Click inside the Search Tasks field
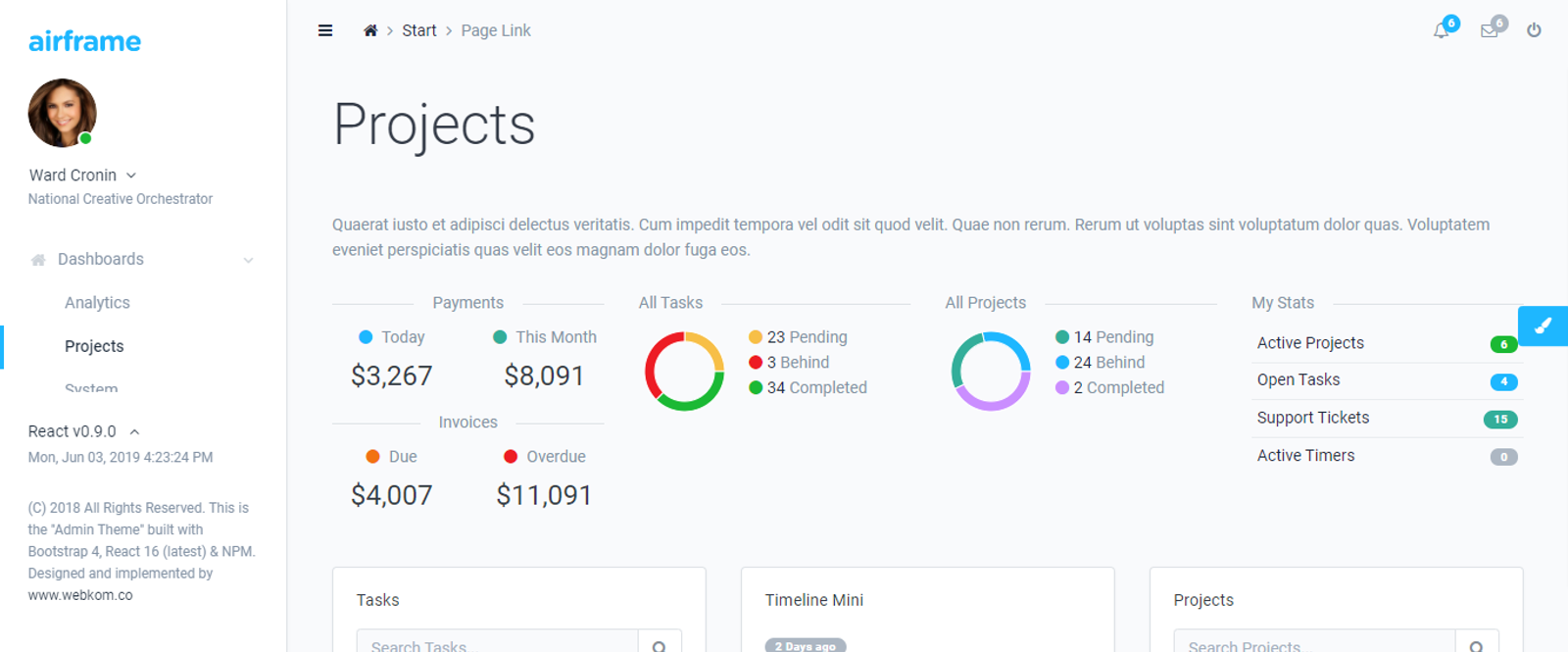 tap(498, 643)
